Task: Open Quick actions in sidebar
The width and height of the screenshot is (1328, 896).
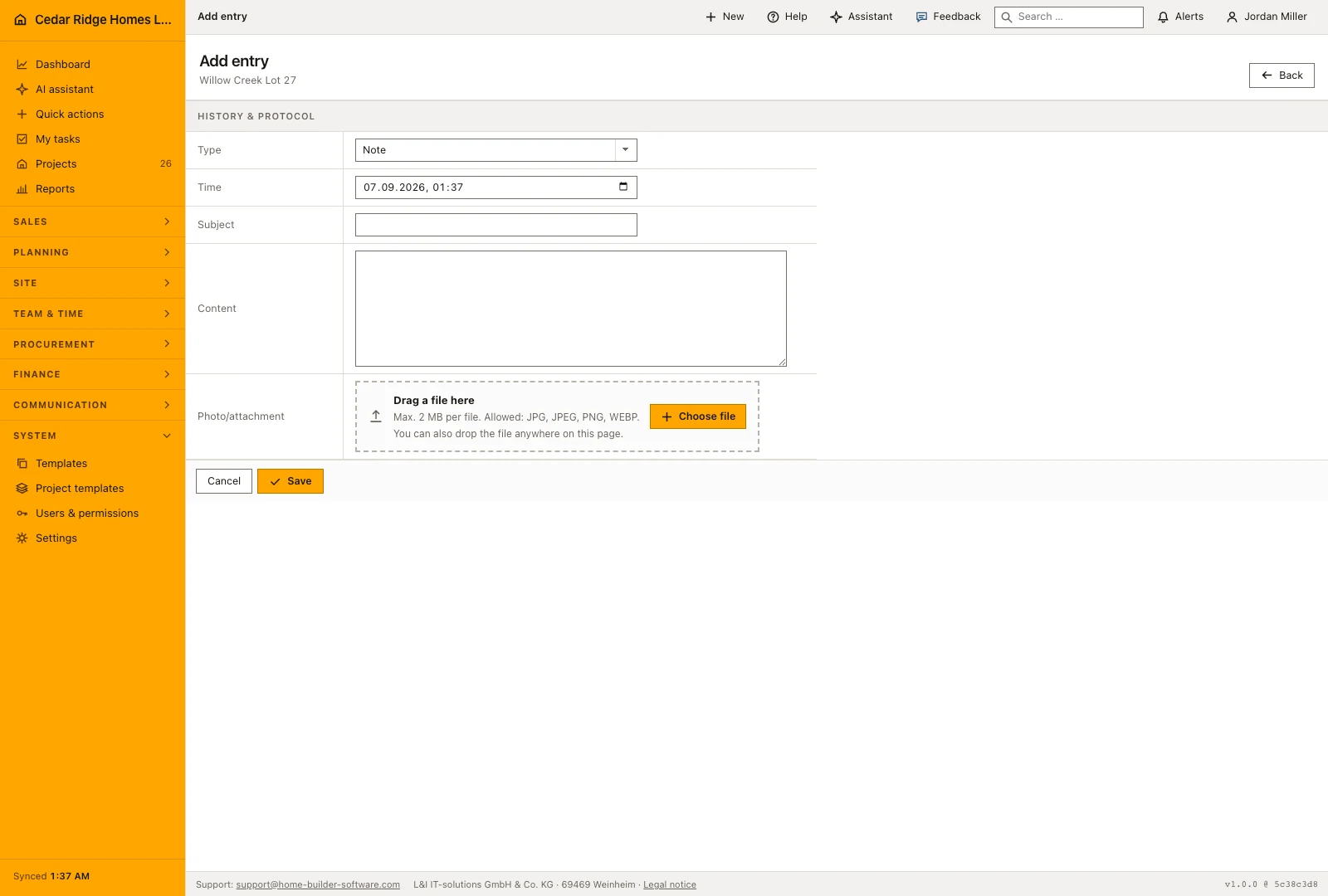Action: [x=92, y=114]
